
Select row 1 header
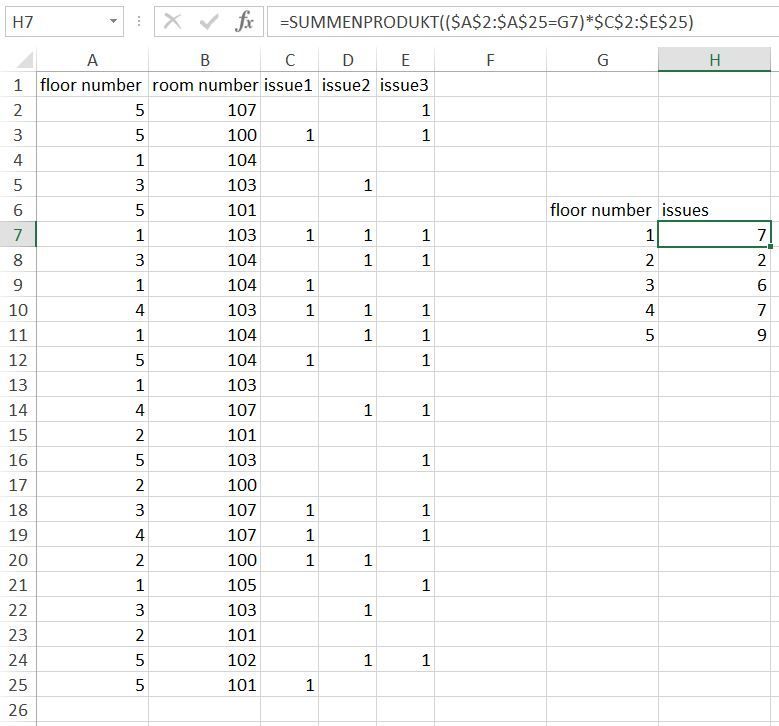[18, 85]
